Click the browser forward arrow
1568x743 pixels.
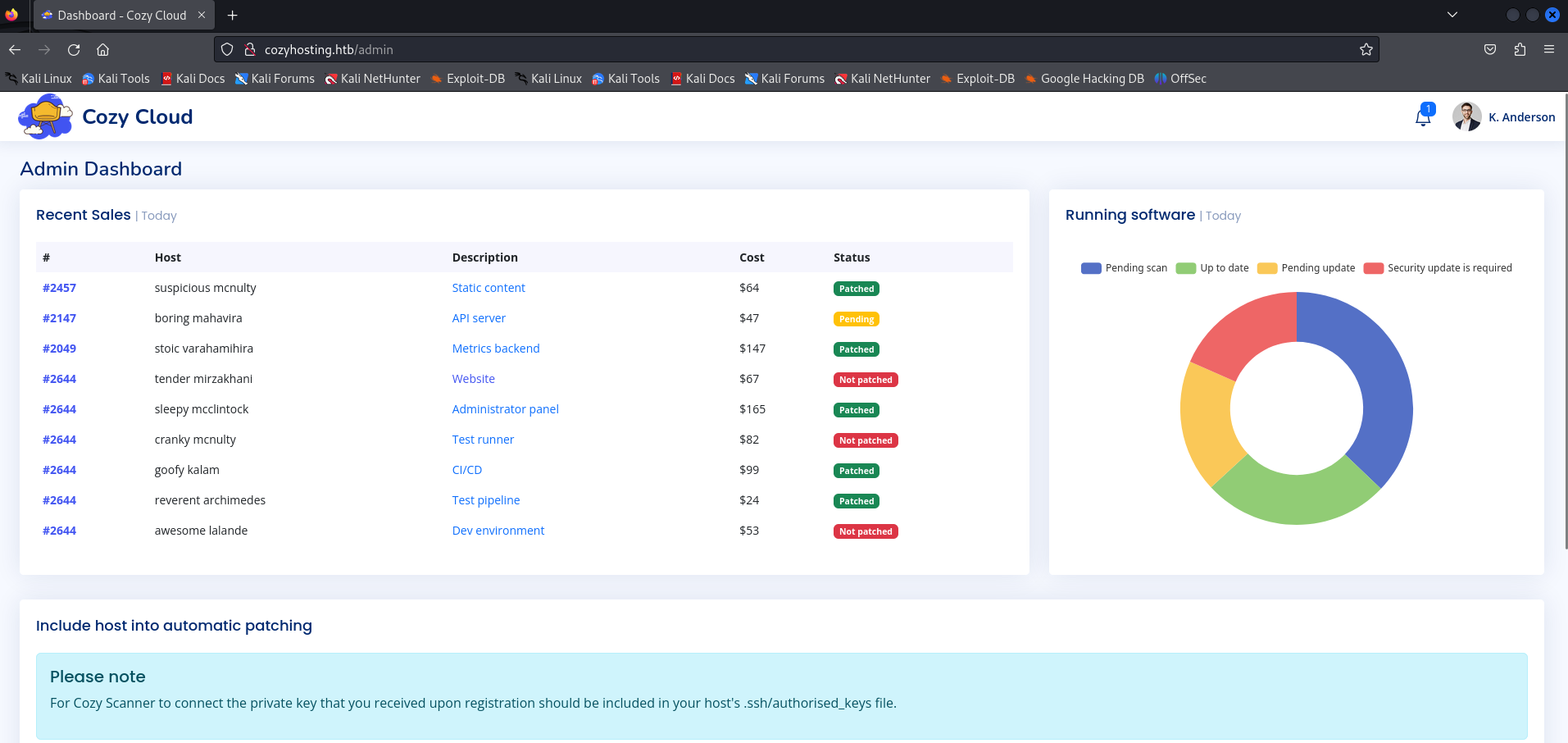[44, 50]
